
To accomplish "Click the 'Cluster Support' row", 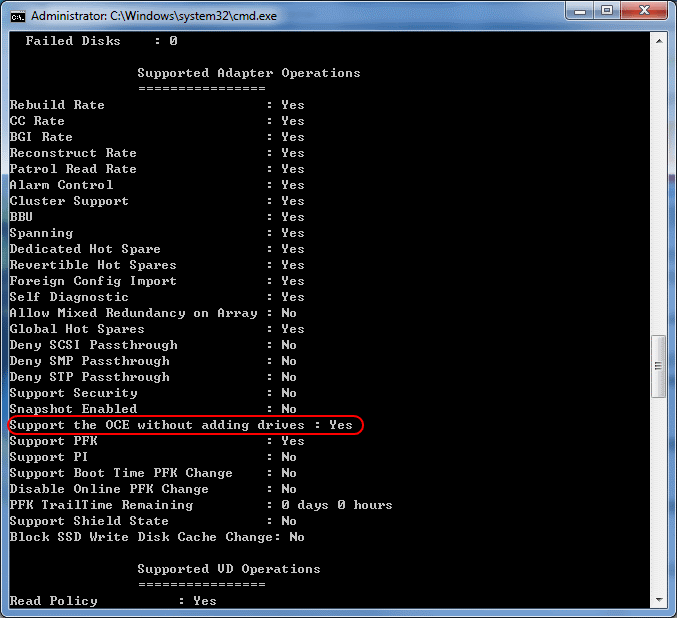I will point(157,201).
